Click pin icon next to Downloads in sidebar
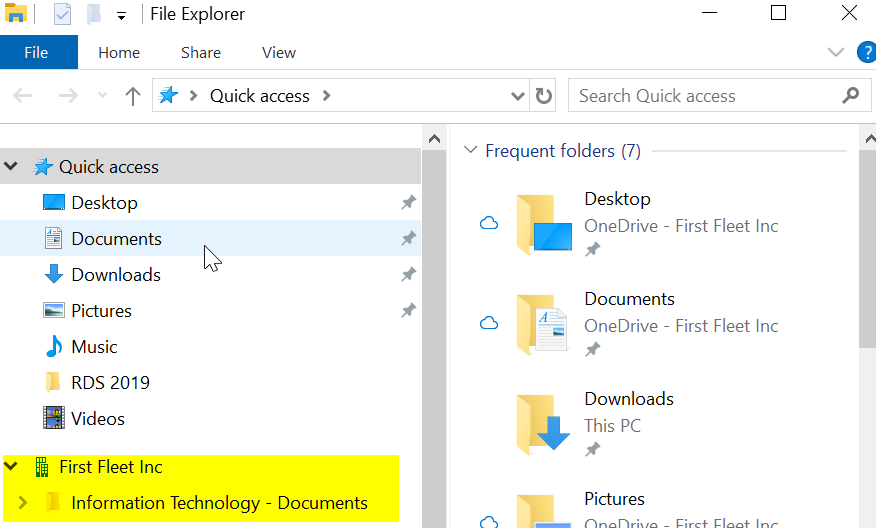The height and width of the screenshot is (528, 876). 408,274
